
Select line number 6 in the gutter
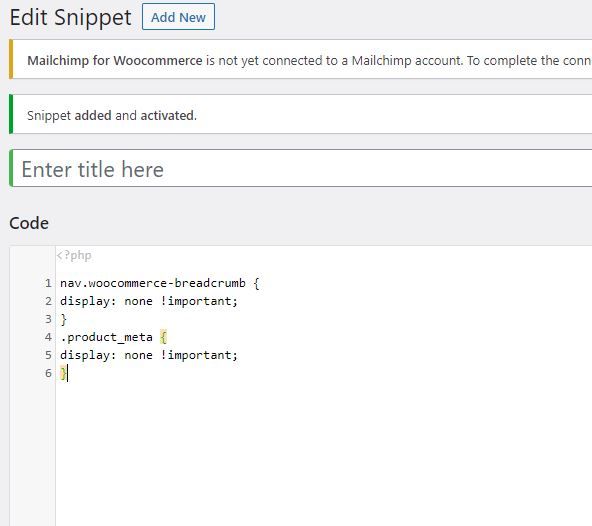(x=48, y=373)
